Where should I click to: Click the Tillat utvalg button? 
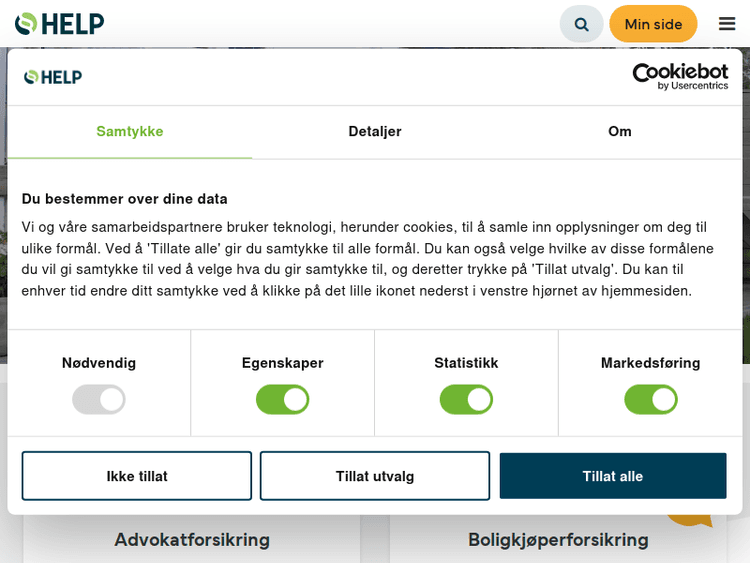(375, 476)
